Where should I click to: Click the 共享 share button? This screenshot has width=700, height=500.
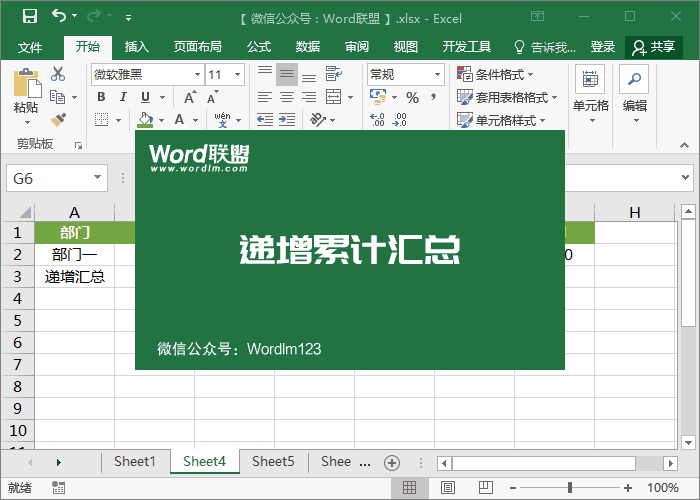point(654,47)
